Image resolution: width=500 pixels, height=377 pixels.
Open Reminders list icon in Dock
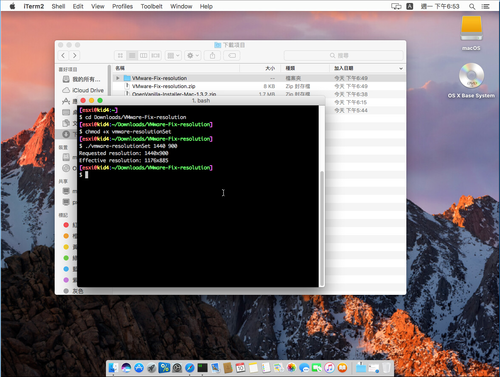click(266, 368)
